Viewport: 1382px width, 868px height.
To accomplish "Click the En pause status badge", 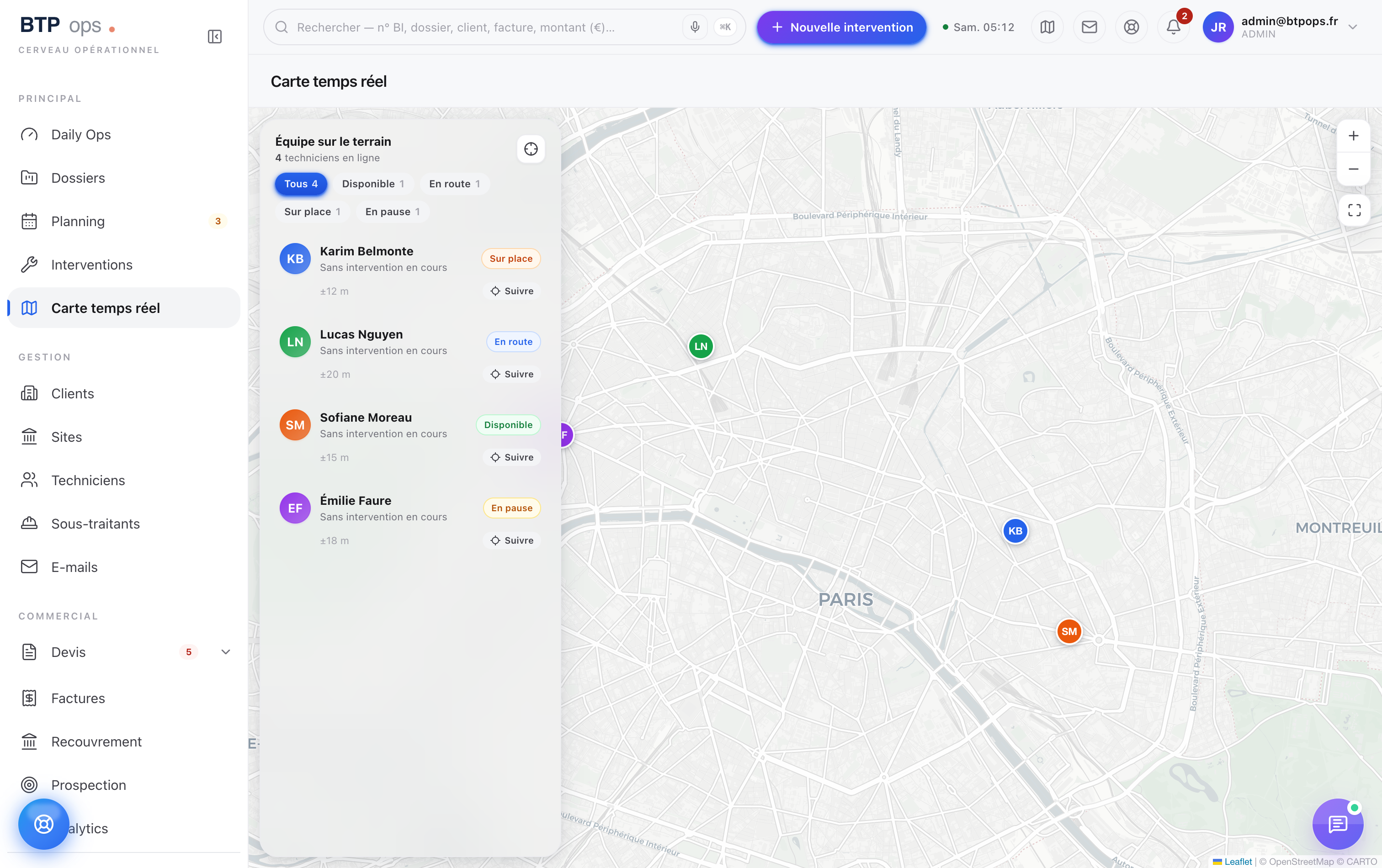I will pos(511,508).
